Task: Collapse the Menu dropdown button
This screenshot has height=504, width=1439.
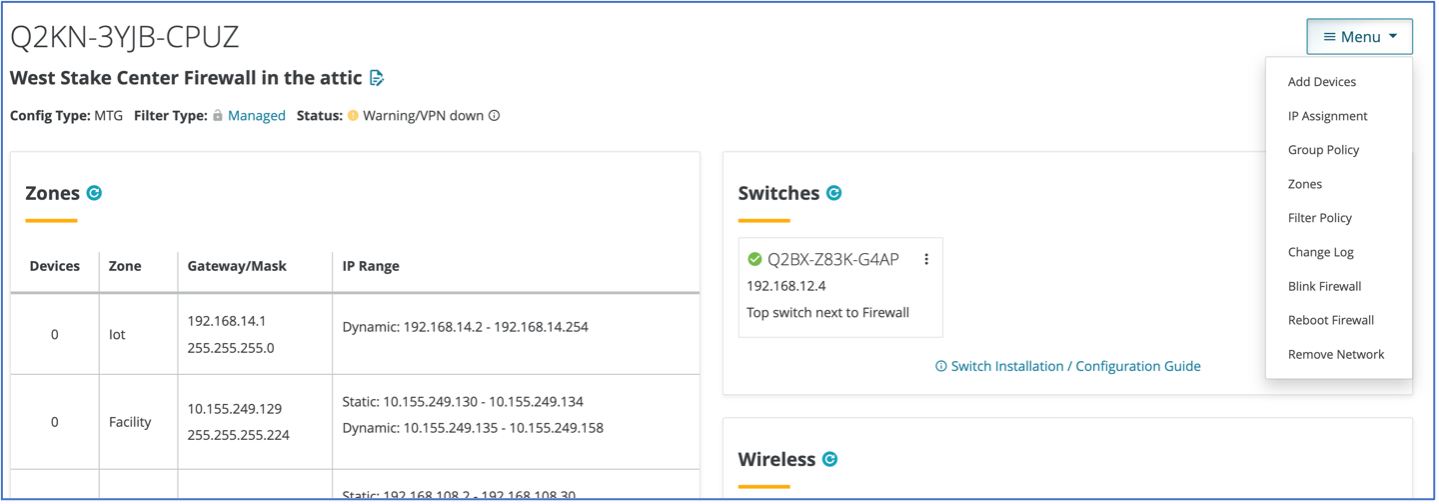Action: click(x=1359, y=37)
